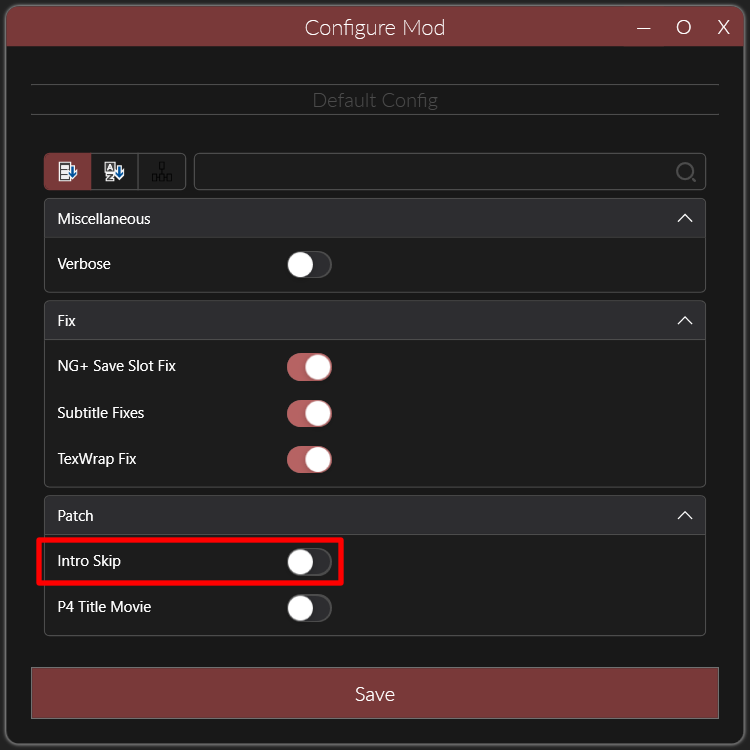Select the tree hierarchy view icon
This screenshot has height=750, width=750.
162,171
